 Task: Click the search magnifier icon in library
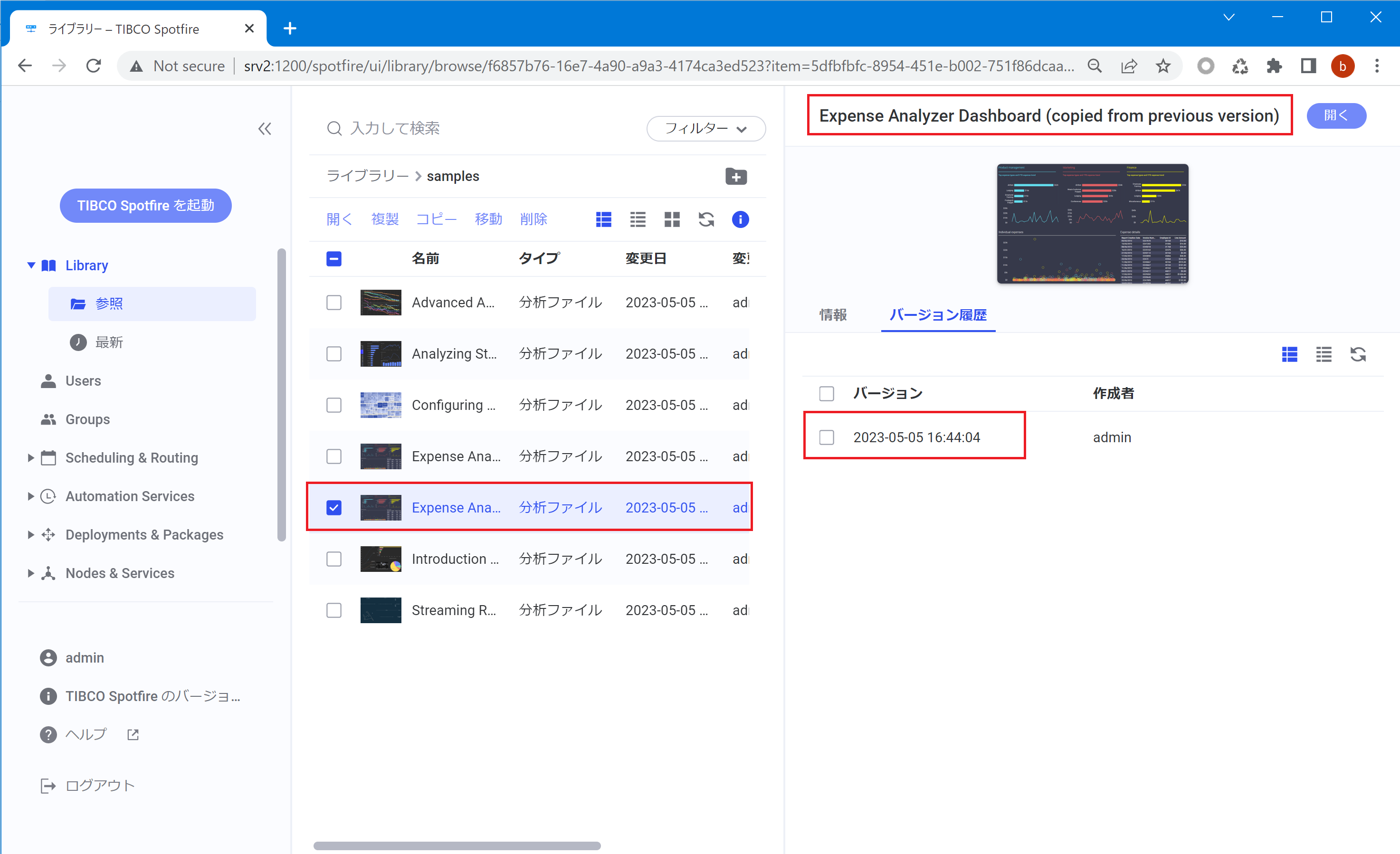[334, 128]
